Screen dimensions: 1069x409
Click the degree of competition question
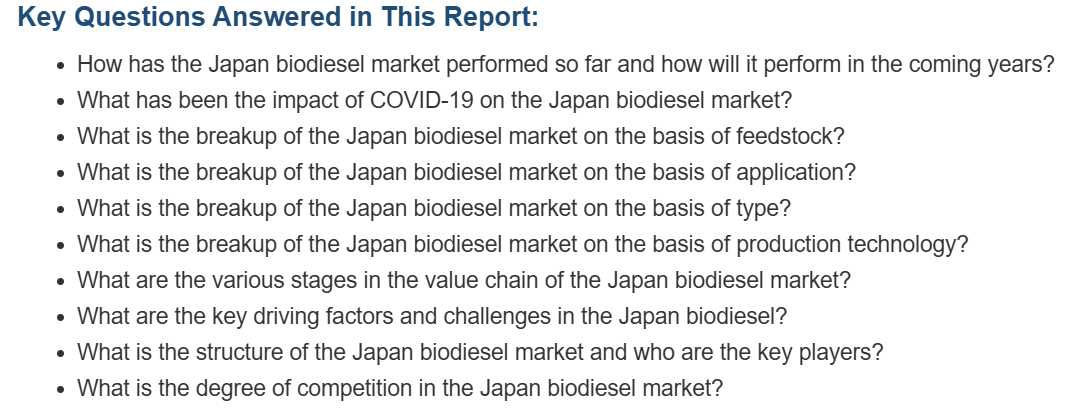click(400, 389)
